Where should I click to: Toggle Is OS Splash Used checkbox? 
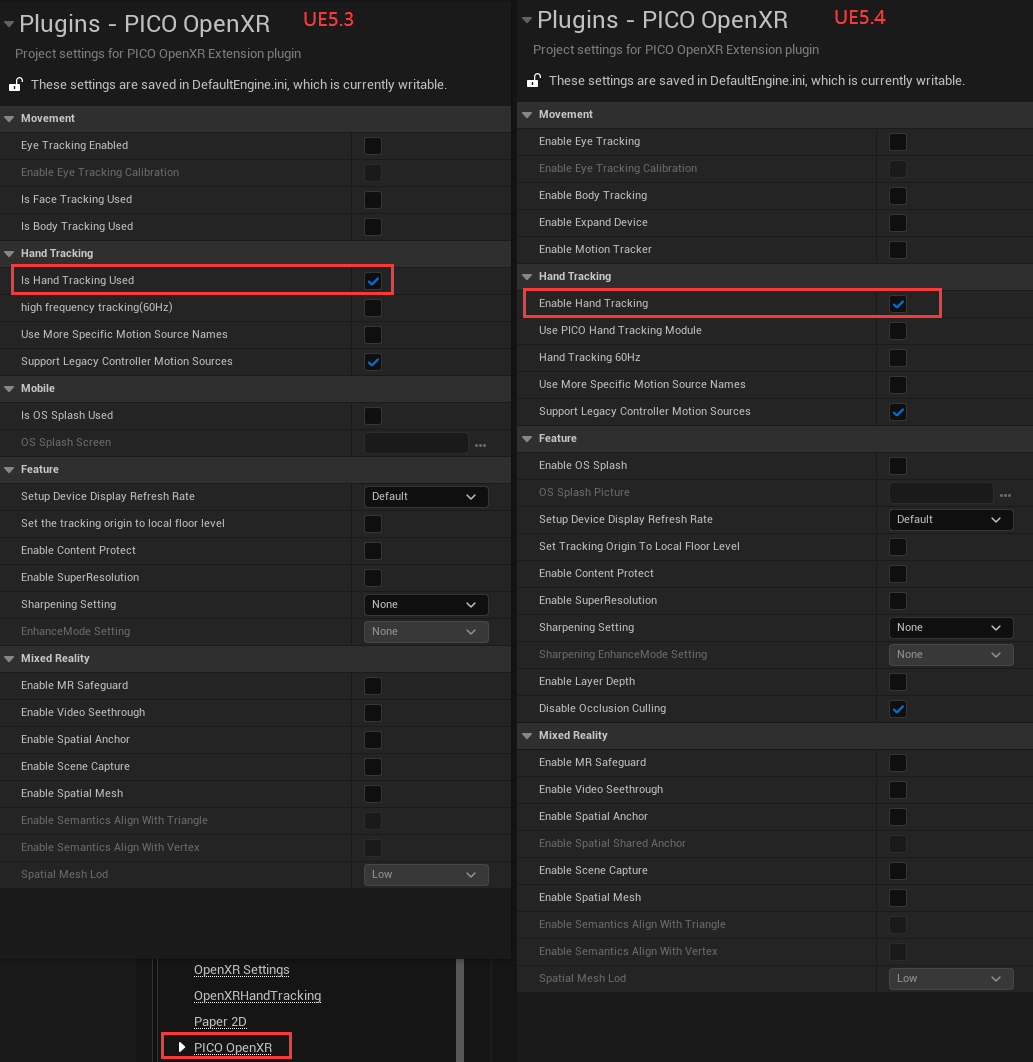pyautogui.click(x=373, y=416)
